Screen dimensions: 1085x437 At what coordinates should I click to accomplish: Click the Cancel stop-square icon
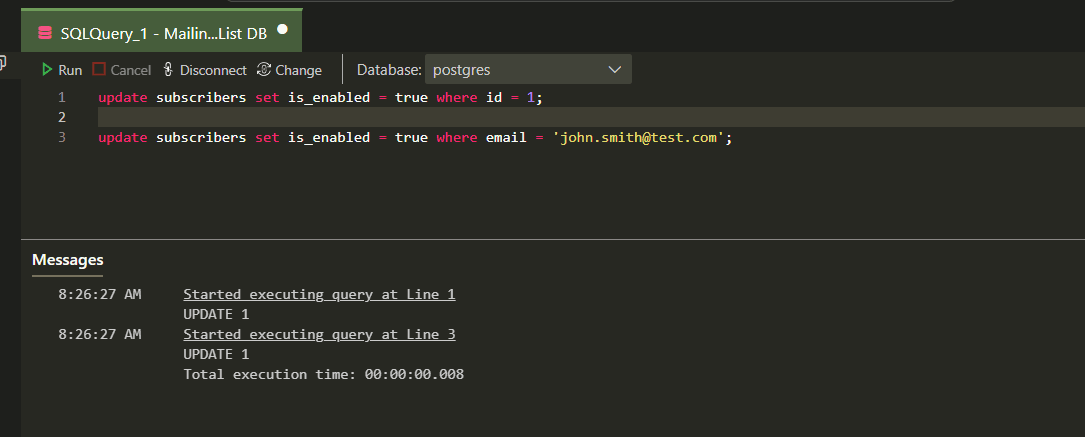[x=99, y=70]
